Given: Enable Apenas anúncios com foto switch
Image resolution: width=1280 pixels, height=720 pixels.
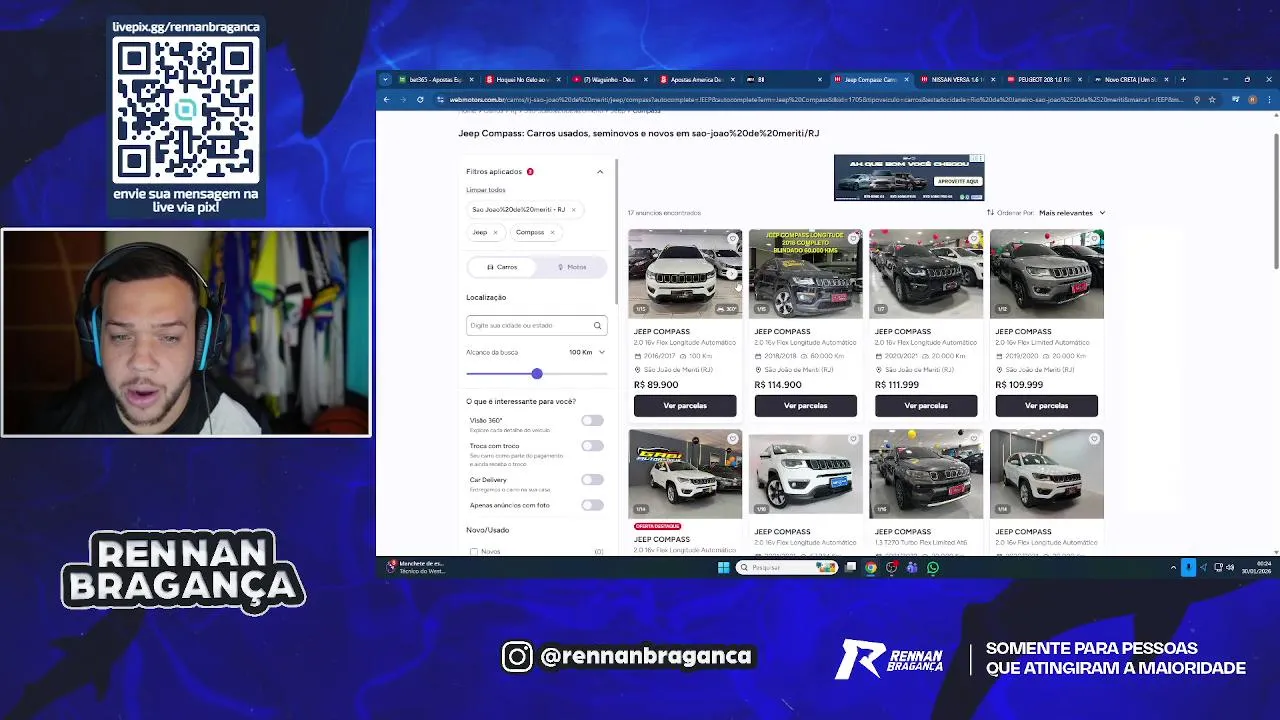Looking at the screenshot, I should (592, 505).
